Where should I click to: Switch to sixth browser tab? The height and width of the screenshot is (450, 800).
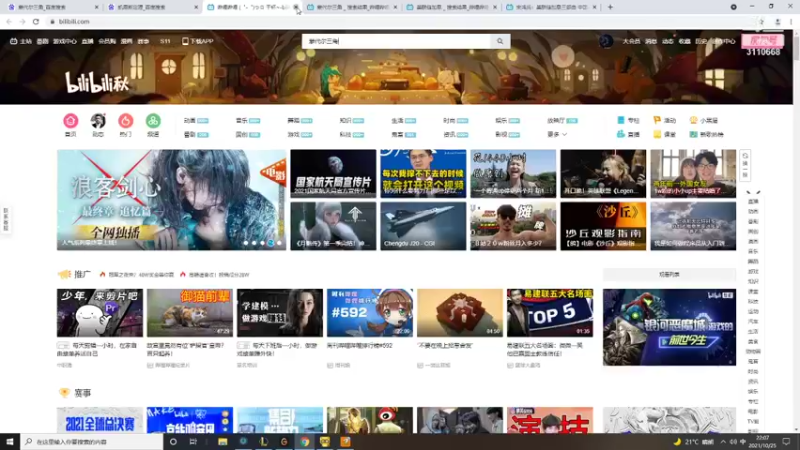tap(550, 7)
